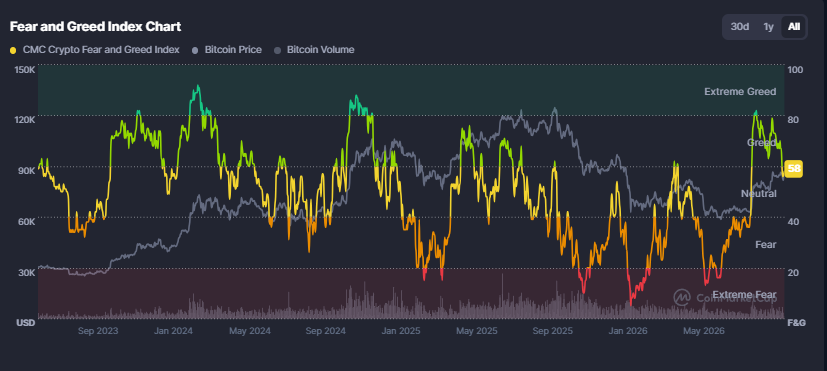Click the Fear zone label
The image size is (827, 371).
766,245
